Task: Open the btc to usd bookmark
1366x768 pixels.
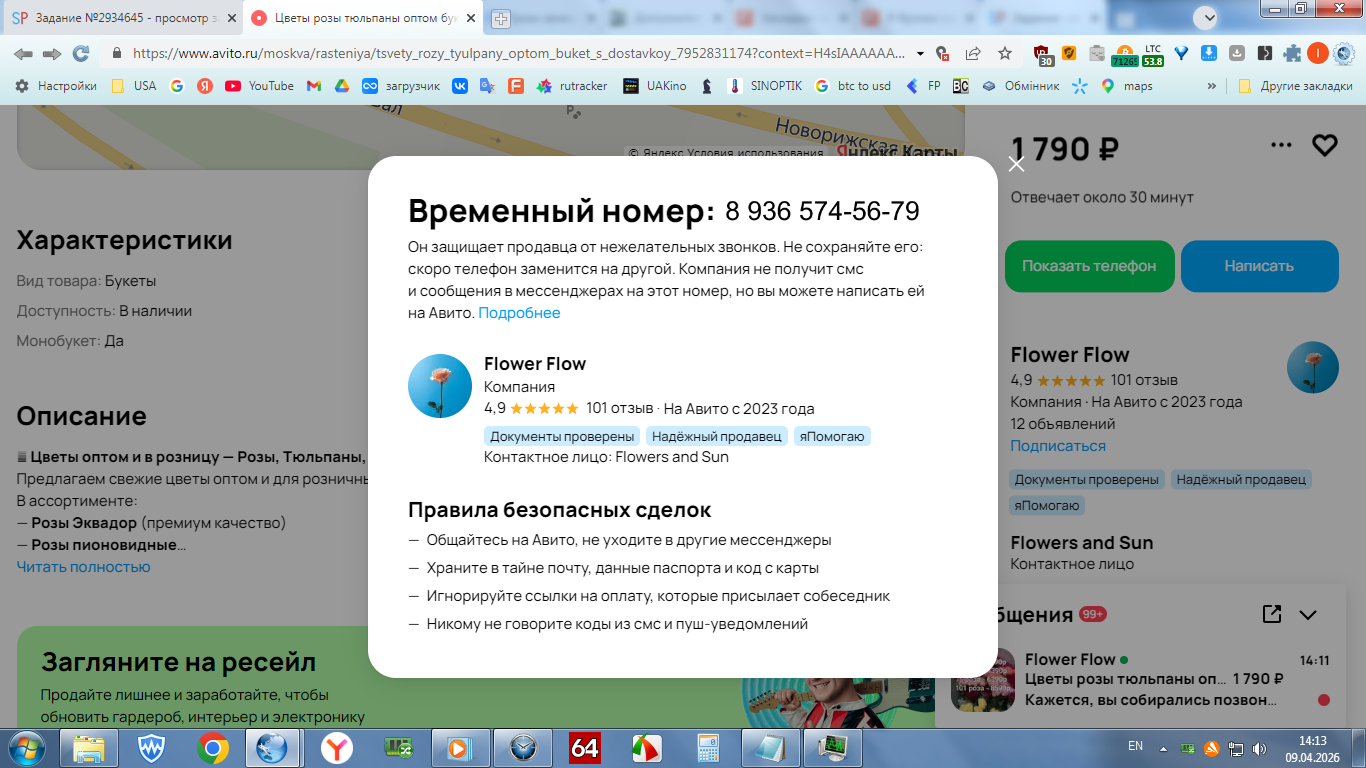Action: (x=853, y=86)
